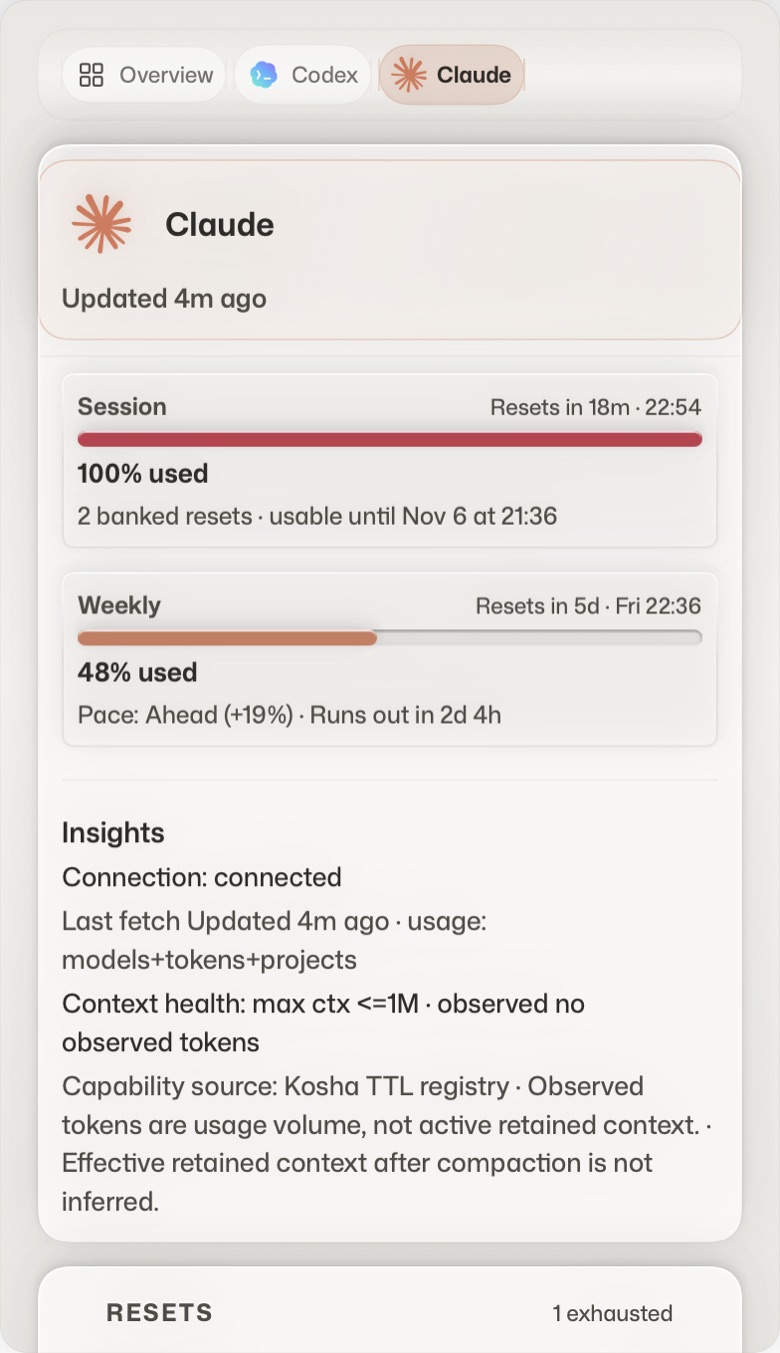Click the Updated 4m ago status text

pyautogui.click(x=164, y=299)
